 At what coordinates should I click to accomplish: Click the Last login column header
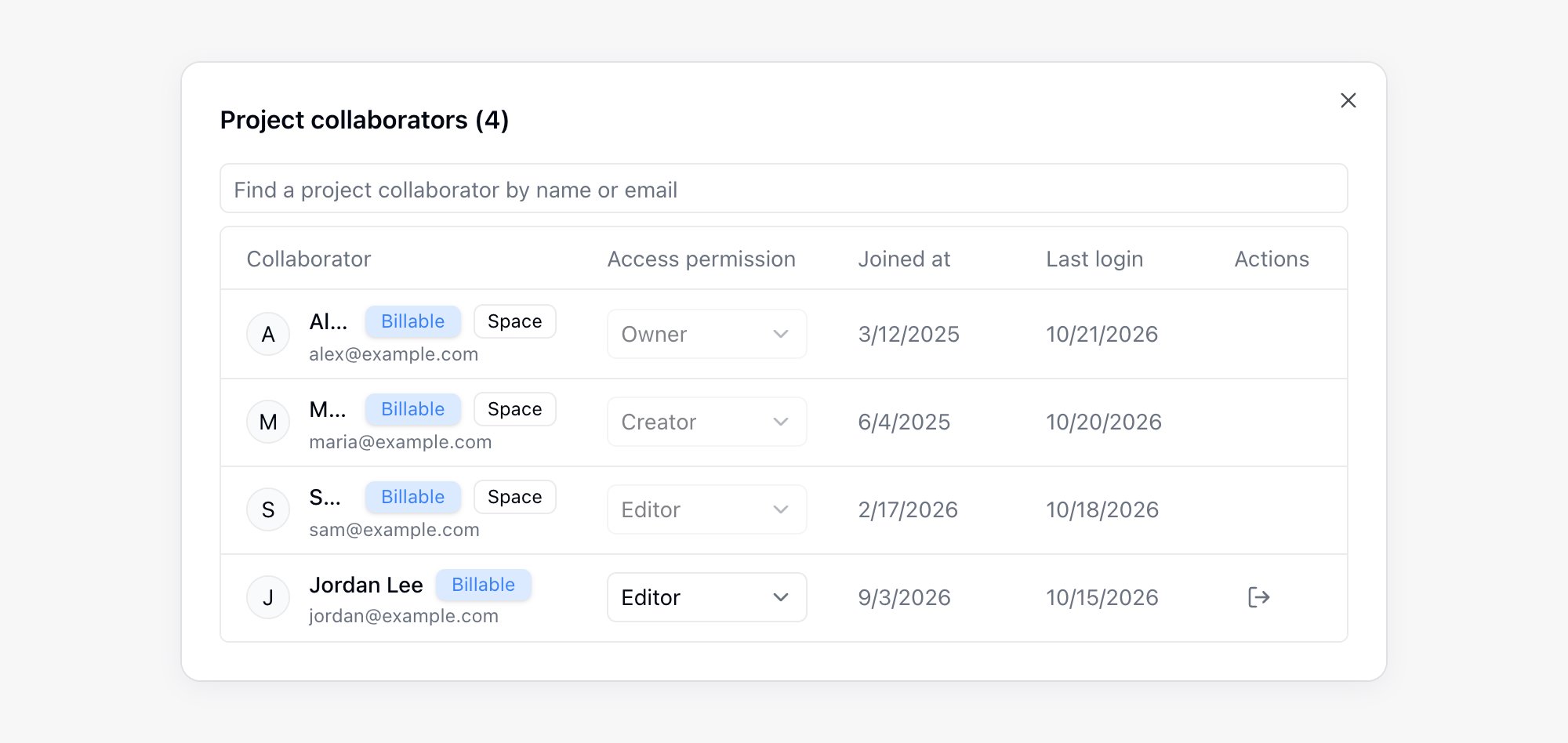click(1094, 259)
